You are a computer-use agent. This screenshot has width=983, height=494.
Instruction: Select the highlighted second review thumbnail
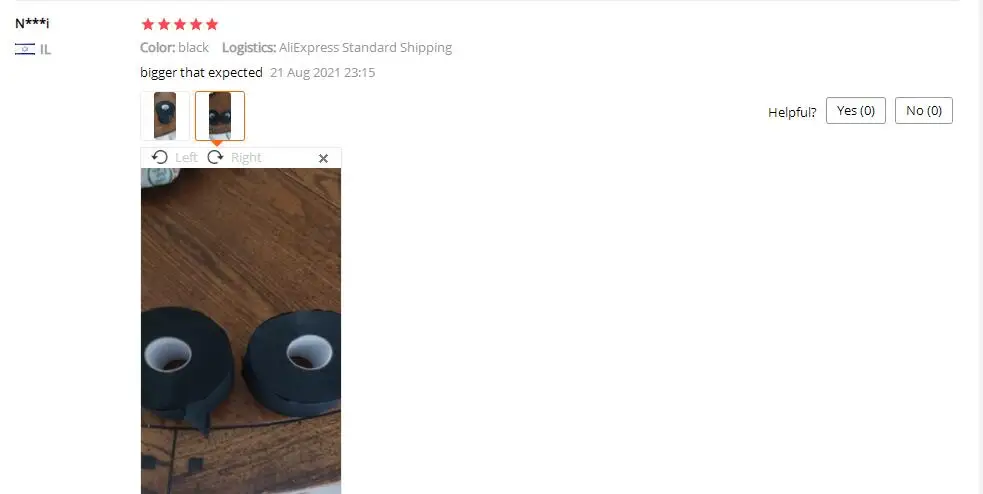220,116
